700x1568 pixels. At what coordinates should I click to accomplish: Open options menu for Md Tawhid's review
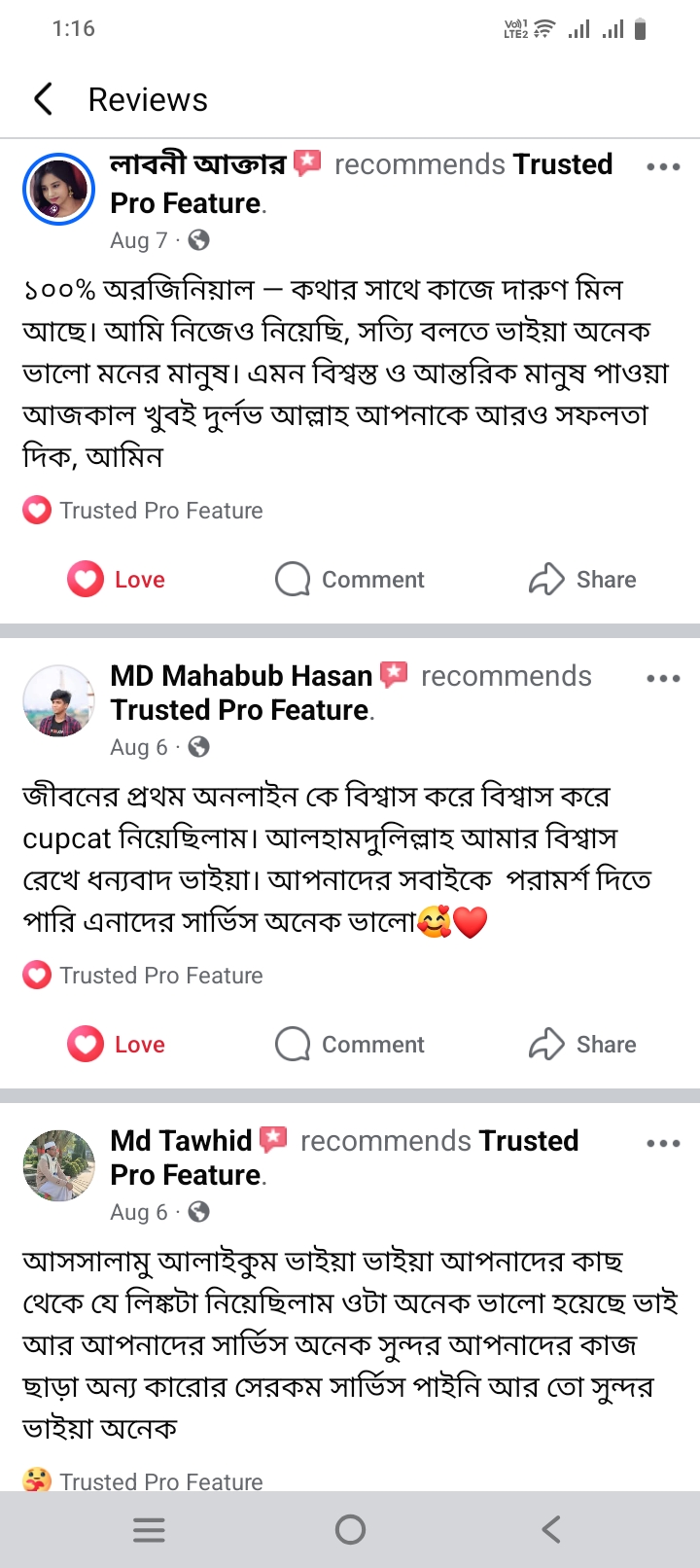[x=663, y=1143]
